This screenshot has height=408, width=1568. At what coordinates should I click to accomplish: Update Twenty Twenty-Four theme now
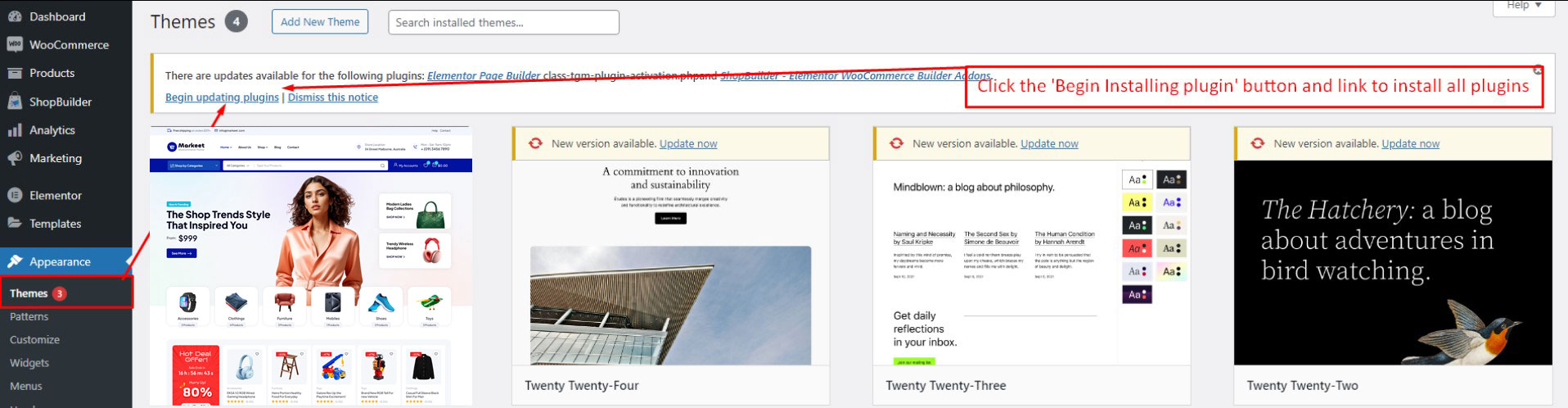[x=688, y=143]
